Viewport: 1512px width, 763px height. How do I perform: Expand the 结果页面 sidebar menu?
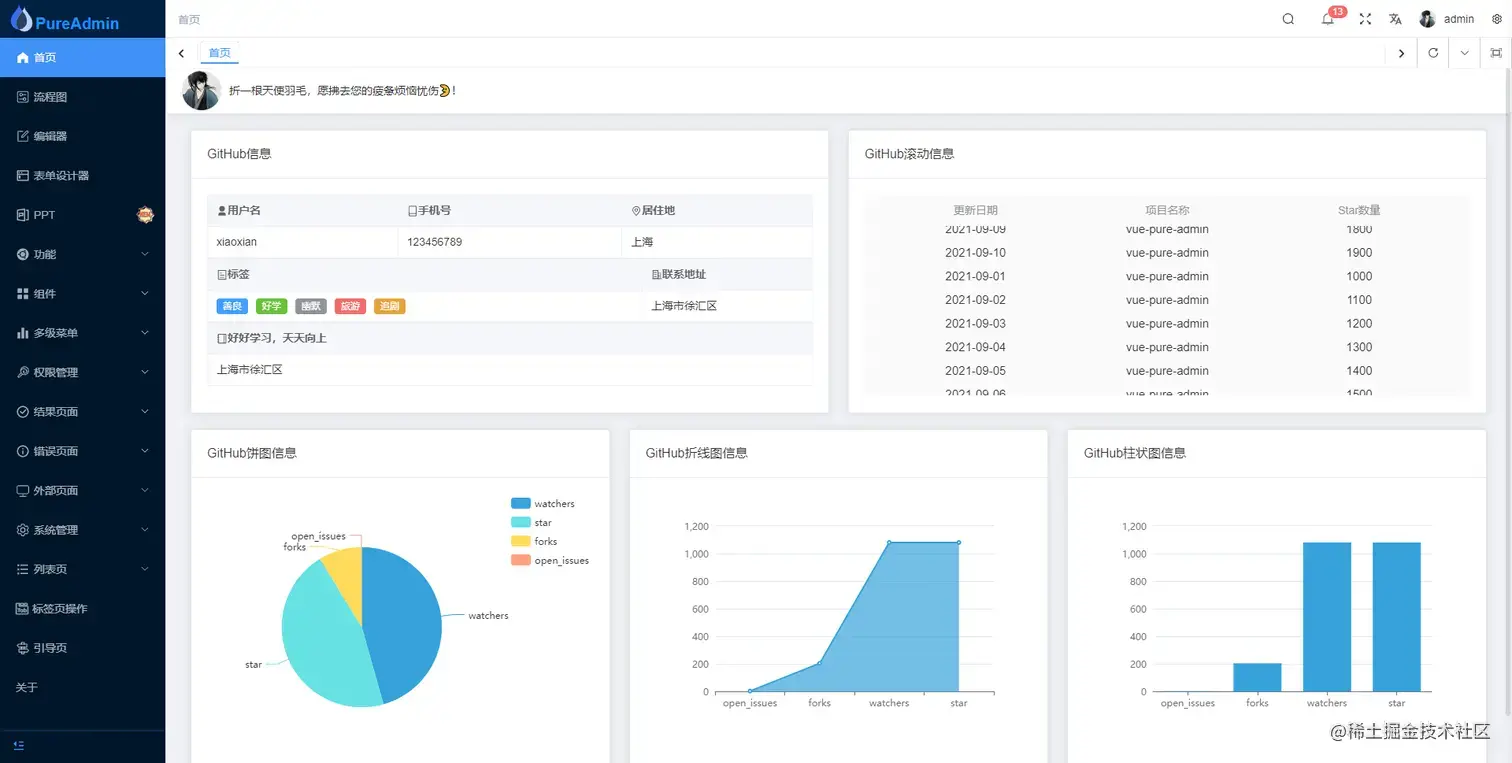[x=82, y=412]
